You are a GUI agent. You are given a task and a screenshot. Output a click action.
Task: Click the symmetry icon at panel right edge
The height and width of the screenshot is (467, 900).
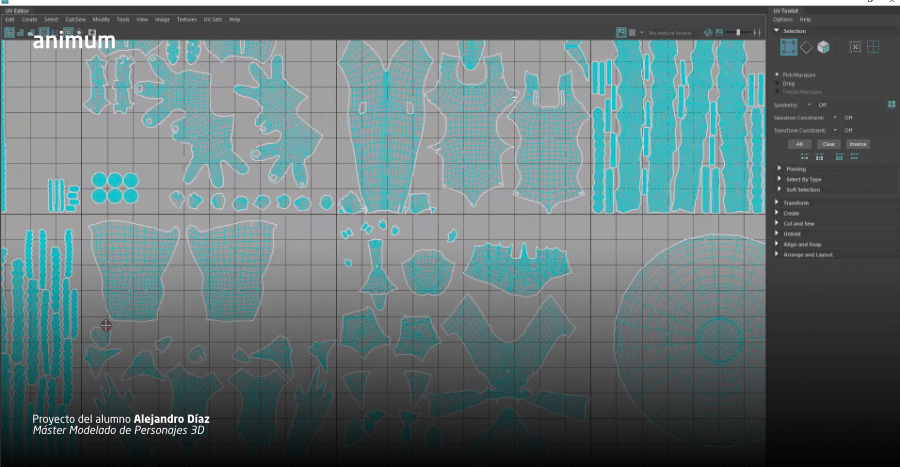(891, 104)
